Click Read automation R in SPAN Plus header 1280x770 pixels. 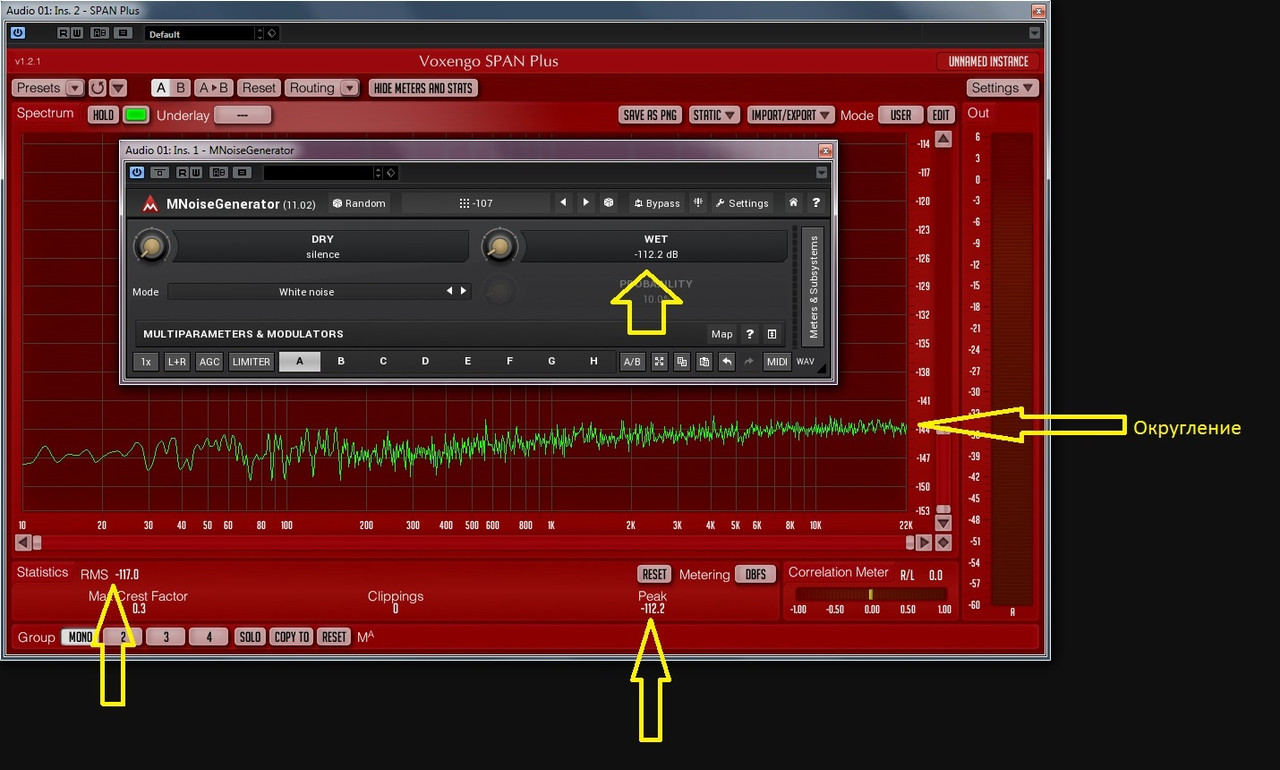pos(65,33)
